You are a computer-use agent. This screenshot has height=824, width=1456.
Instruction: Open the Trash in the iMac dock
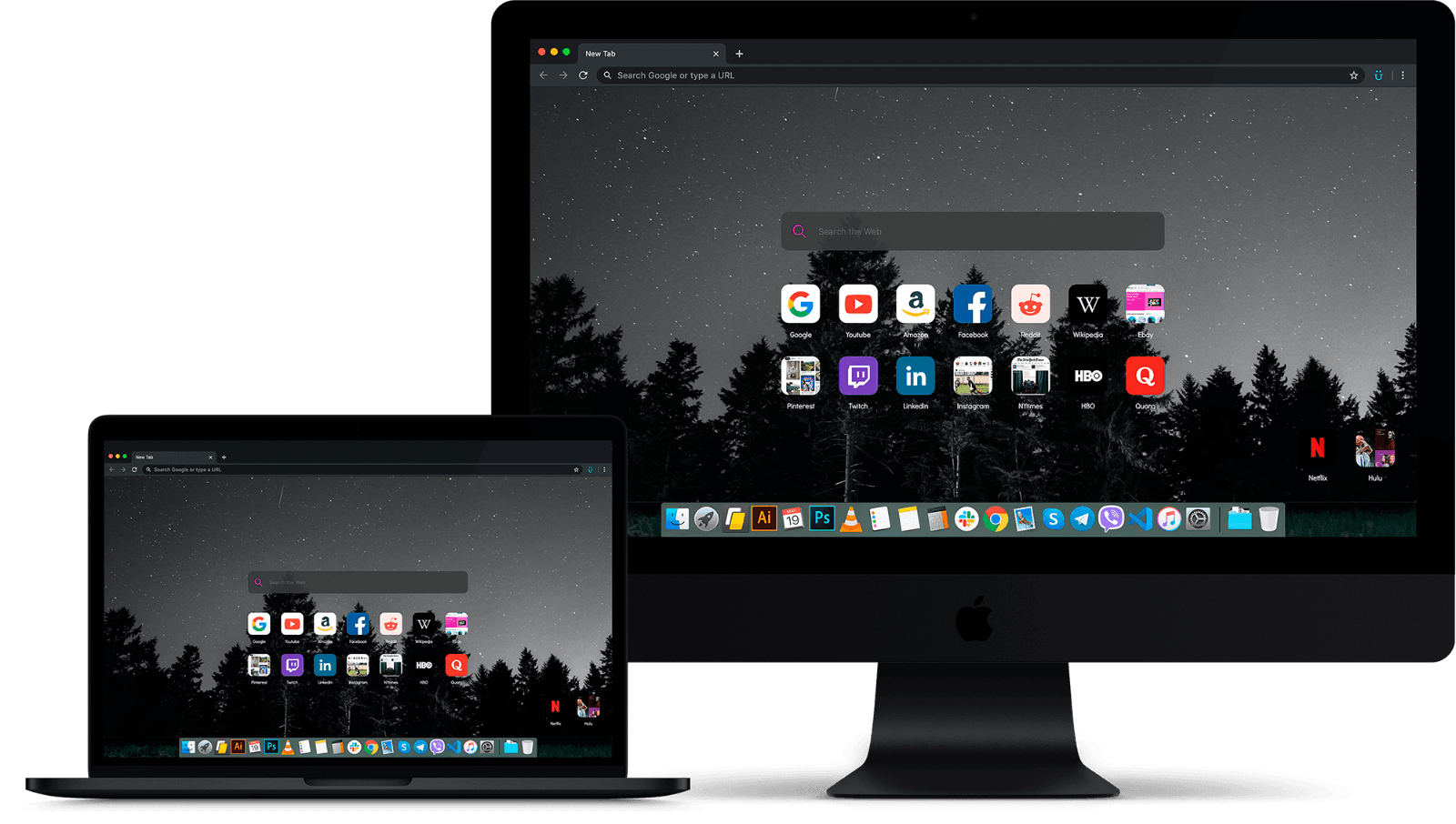point(1269,519)
